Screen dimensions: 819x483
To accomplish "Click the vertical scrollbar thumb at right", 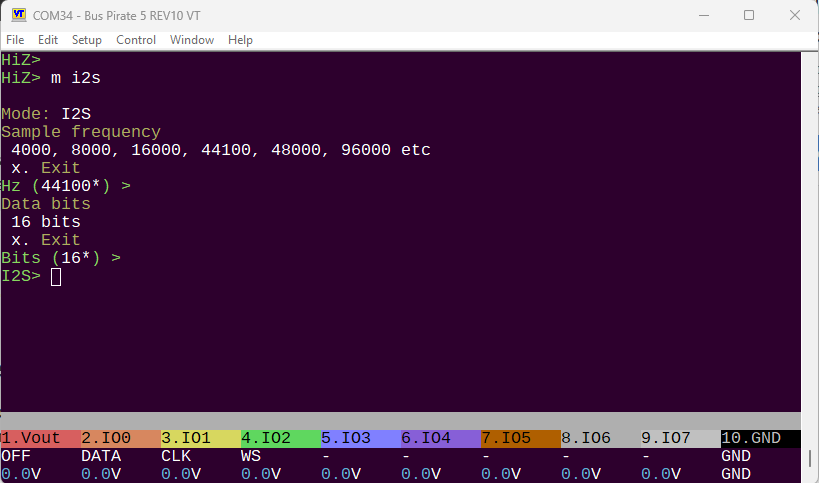I will pyautogui.click(x=810, y=459).
